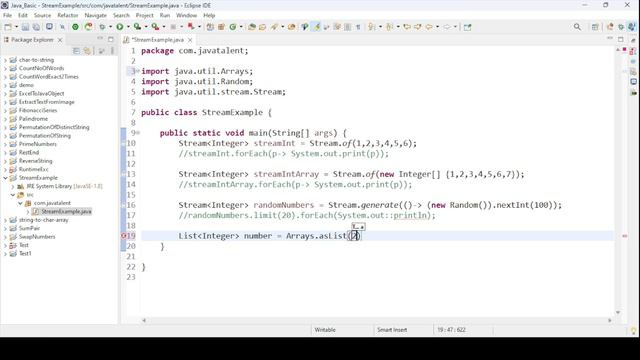Image resolution: width=640 pixels, height=360 pixels.
Task: Click the error marker on line 19
Action: (124, 236)
